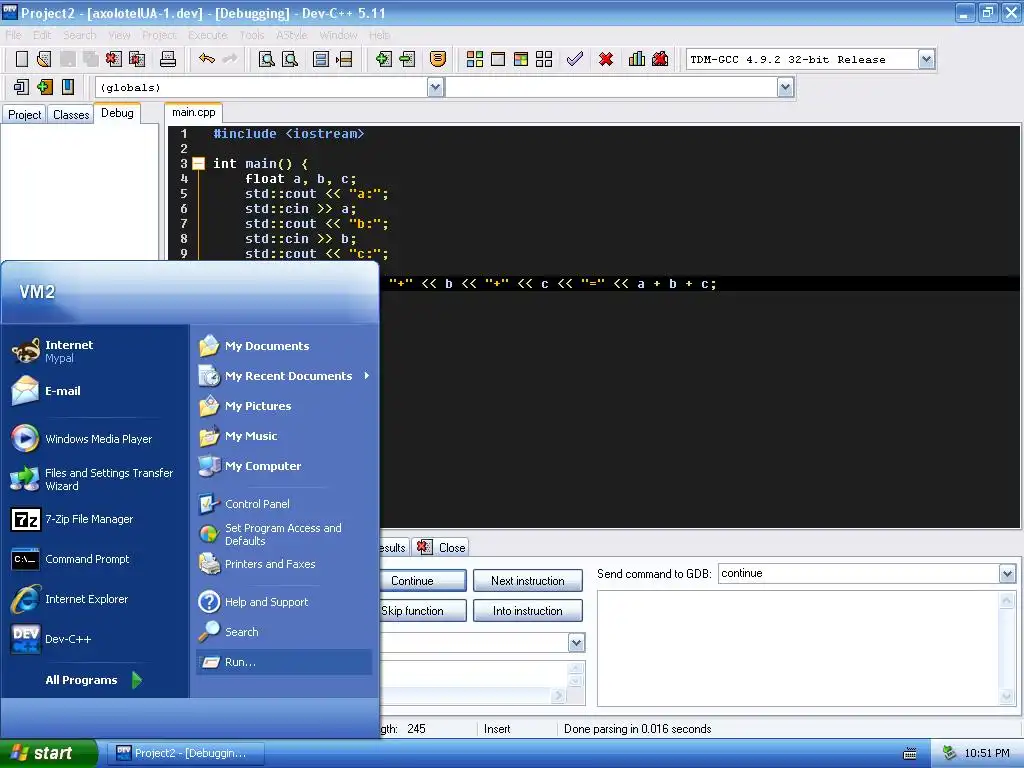Open the AStyle menu
The height and width of the screenshot is (768, 1024).
pyautogui.click(x=291, y=35)
